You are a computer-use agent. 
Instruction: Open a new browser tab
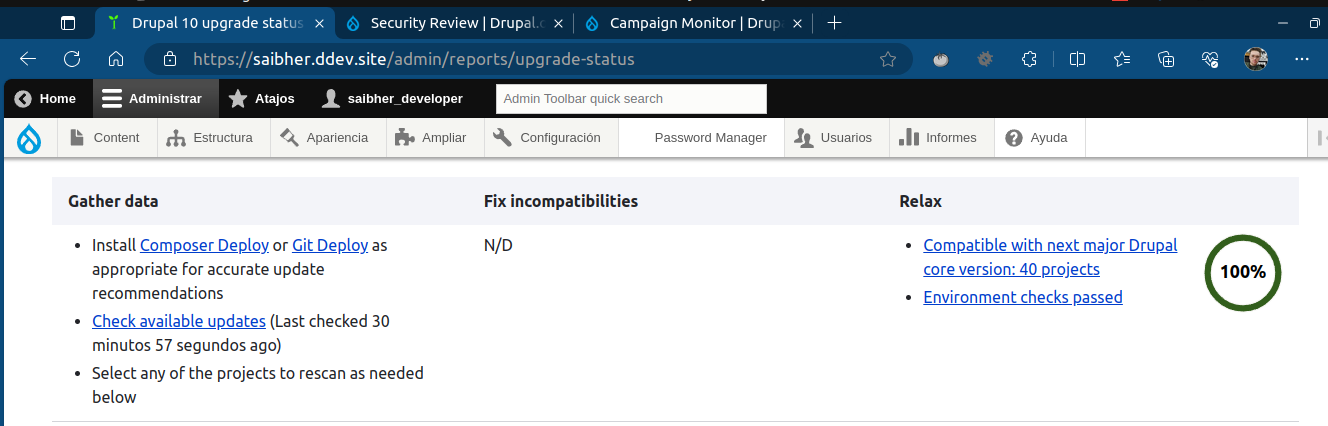(835, 22)
